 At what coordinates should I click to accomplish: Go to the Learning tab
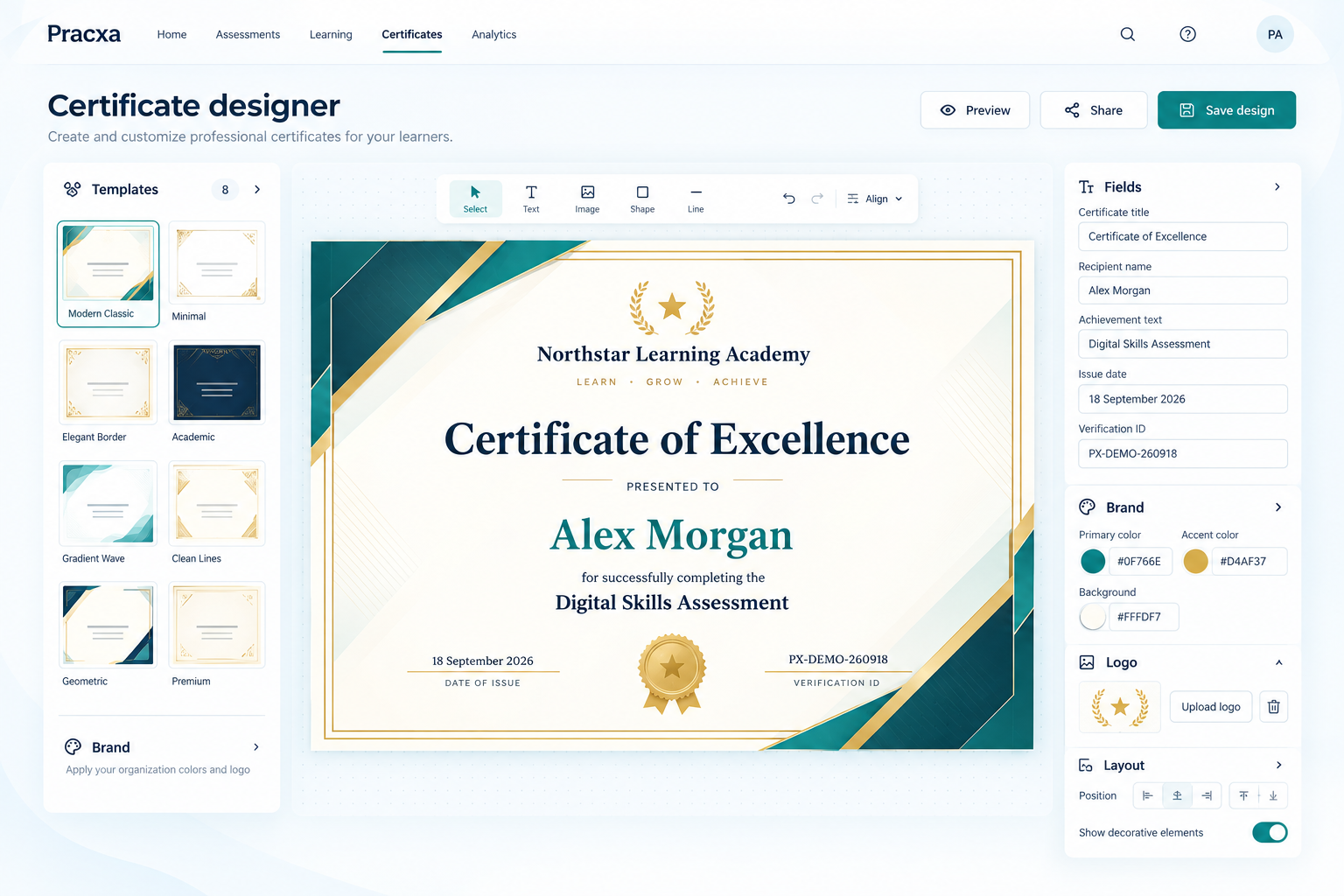click(x=331, y=34)
